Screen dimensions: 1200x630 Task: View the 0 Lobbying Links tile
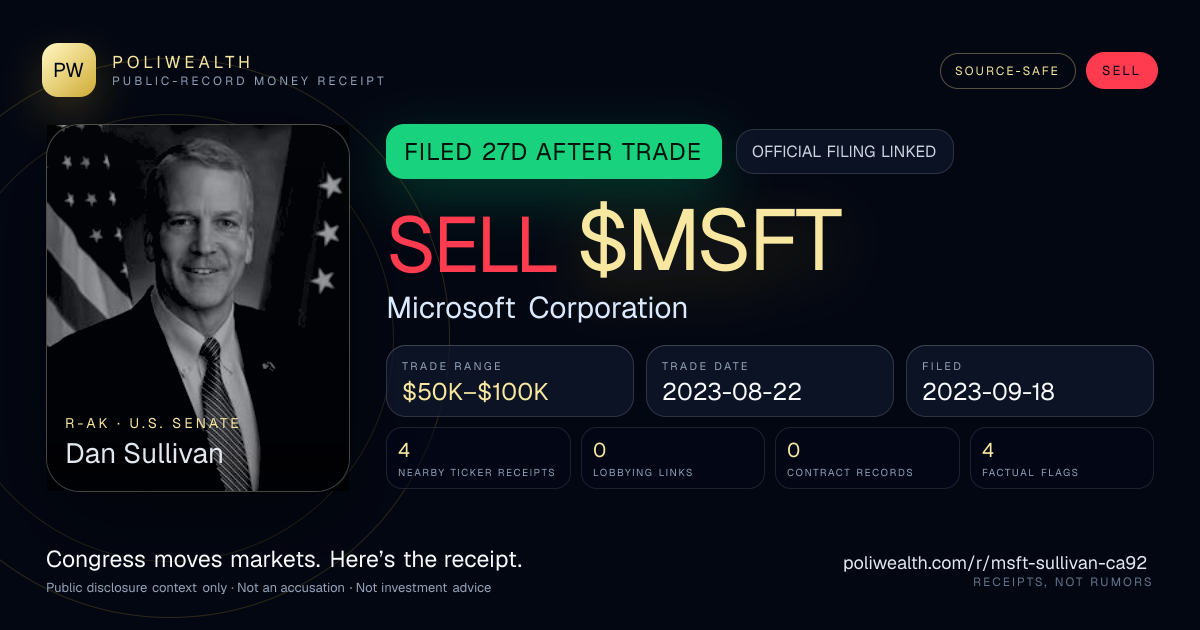point(673,458)
